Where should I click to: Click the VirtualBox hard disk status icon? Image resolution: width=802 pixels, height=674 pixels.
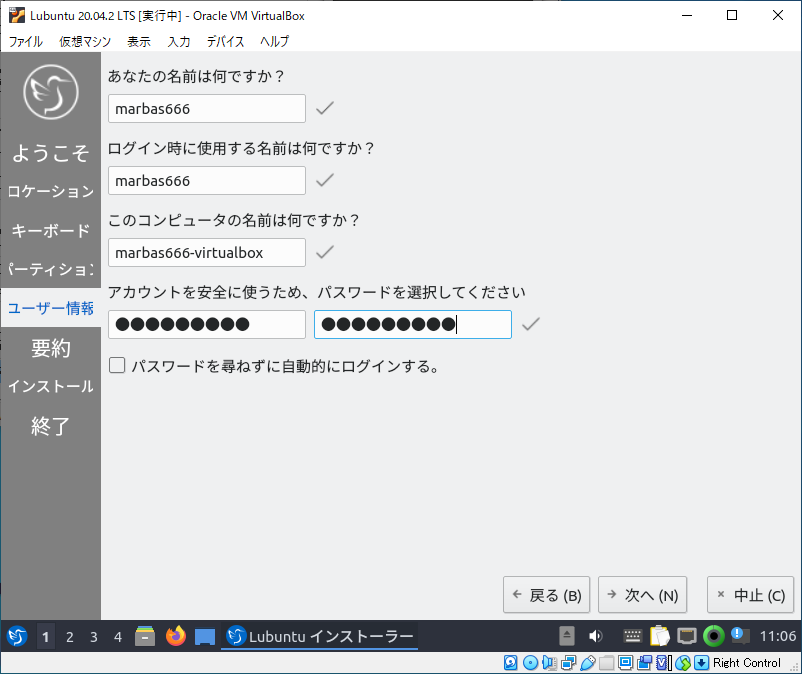coord(510,663)
